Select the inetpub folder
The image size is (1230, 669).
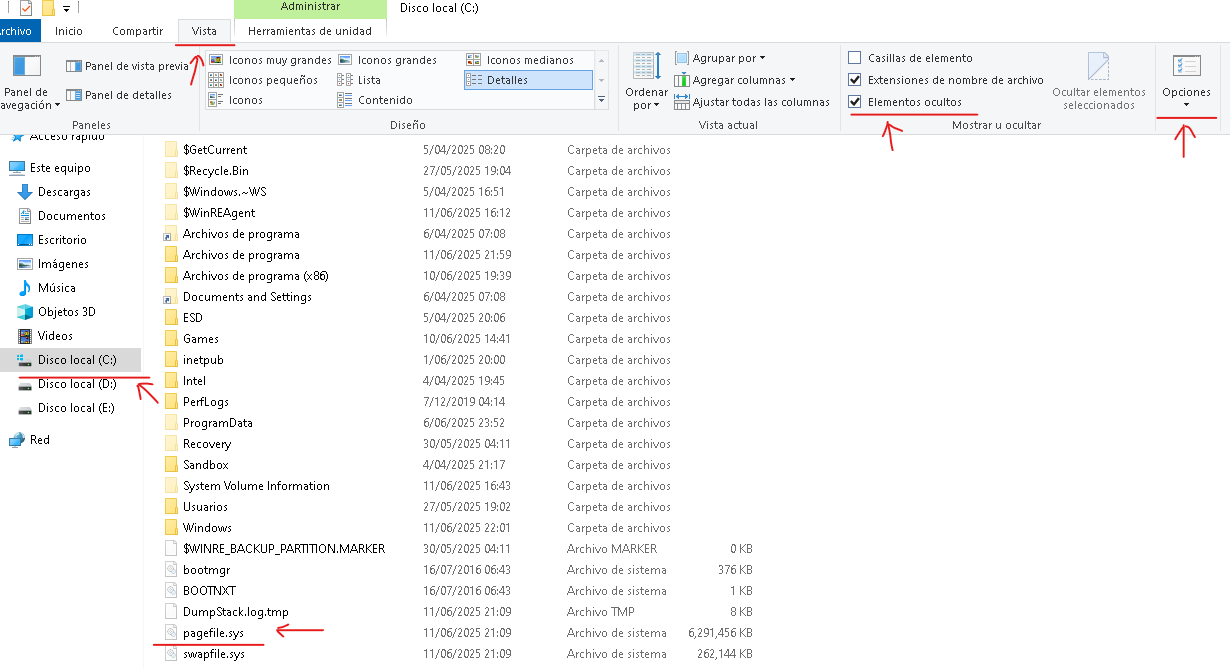[203, 360]
